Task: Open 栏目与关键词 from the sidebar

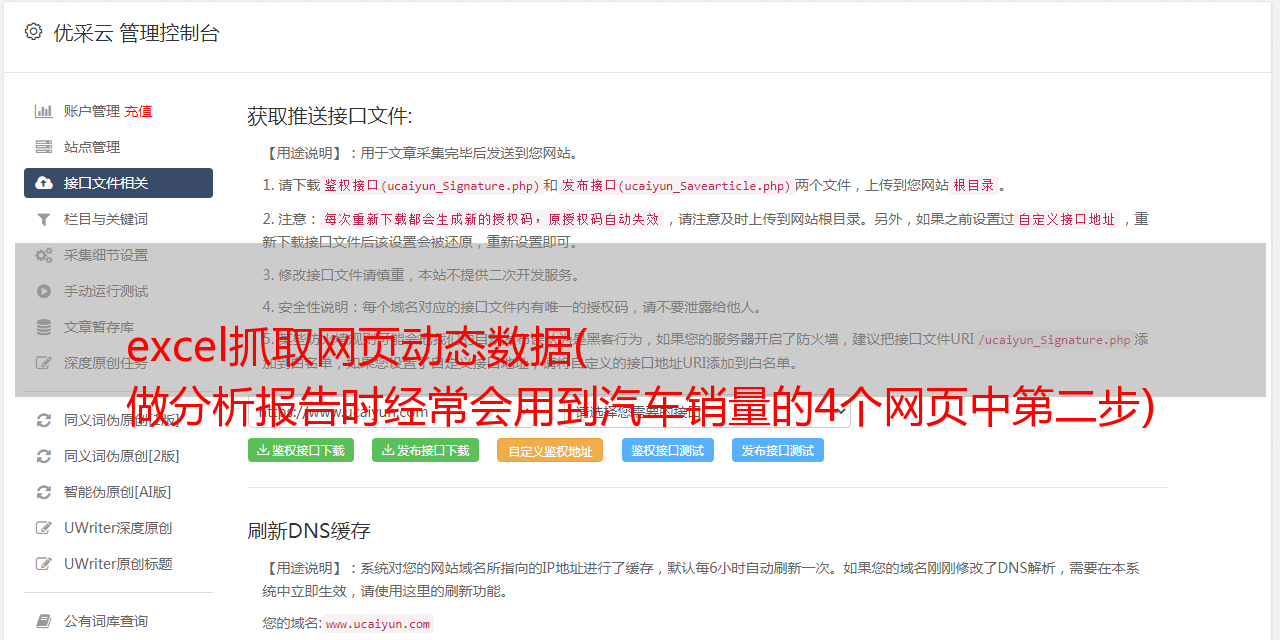Action: (106, 219)
